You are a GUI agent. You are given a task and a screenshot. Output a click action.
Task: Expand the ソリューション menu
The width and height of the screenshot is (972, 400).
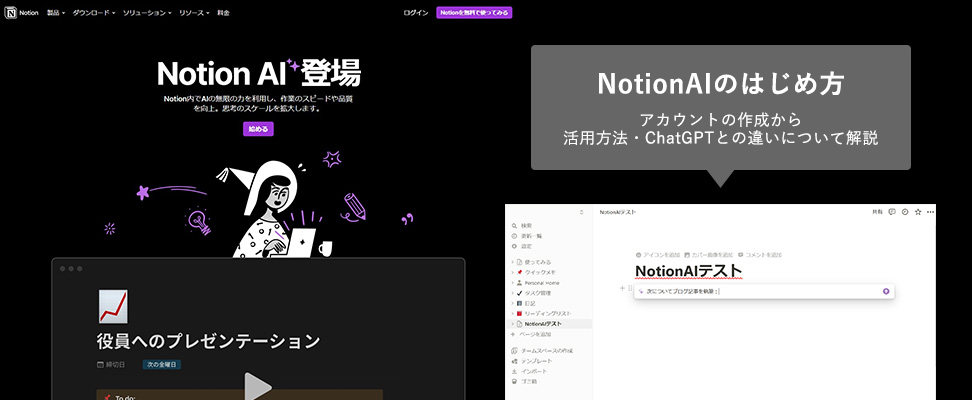point(147,12)
